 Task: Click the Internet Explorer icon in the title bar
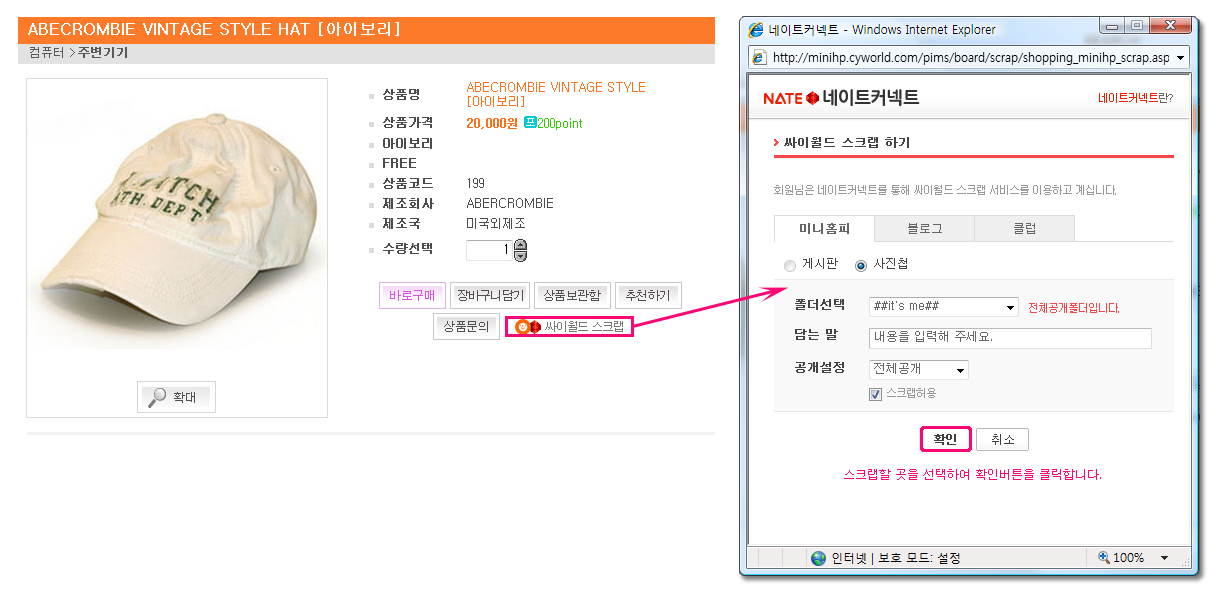coord(756,30)
